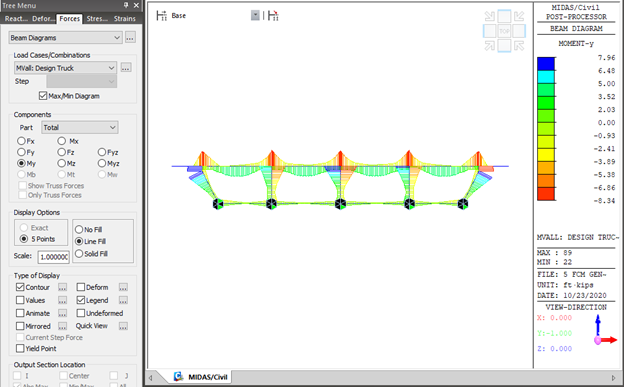Click the MIDAS/Civil tab icon
This screenshot has width=624, height=387.
click(178, 376)
